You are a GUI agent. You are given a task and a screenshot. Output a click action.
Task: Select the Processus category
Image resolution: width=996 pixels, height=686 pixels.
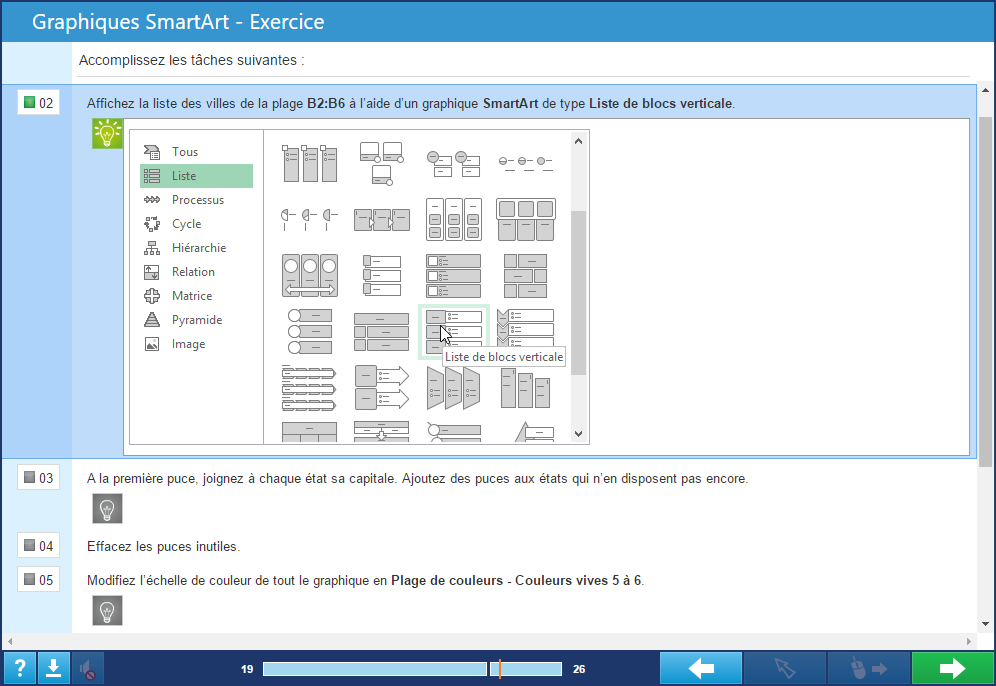pos(196,200)
